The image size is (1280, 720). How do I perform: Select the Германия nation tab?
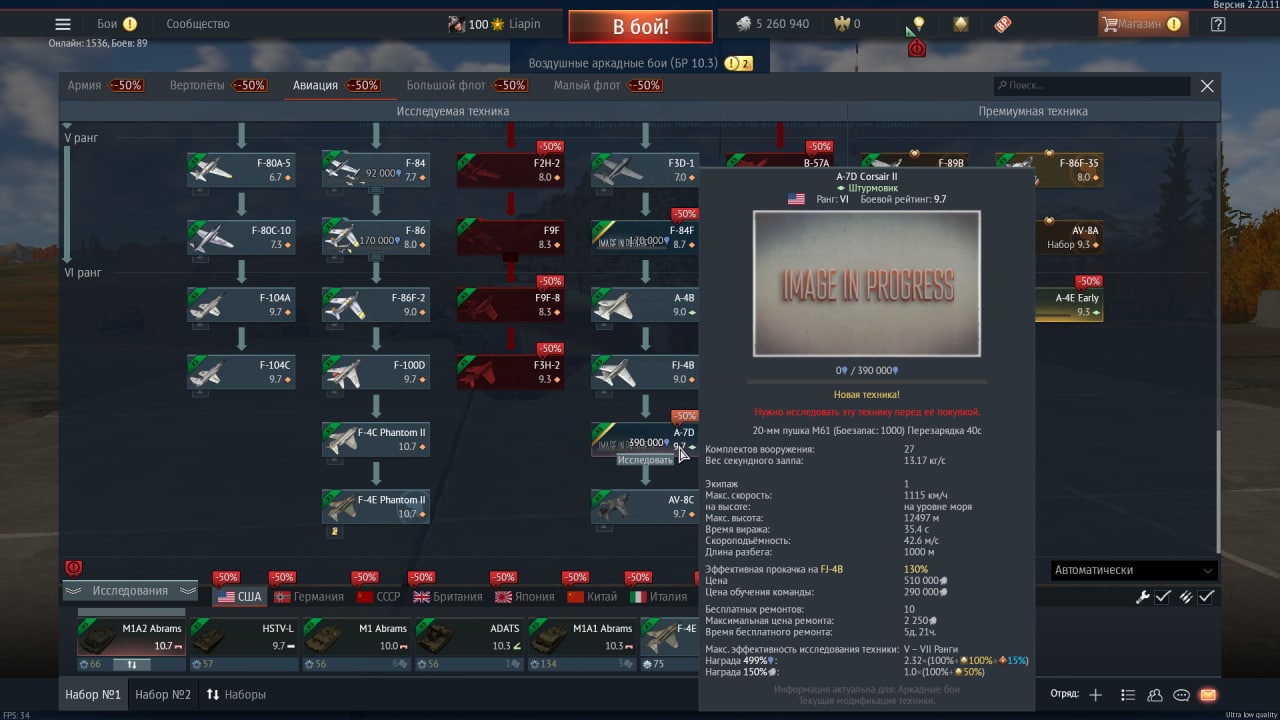coord(308,596)
